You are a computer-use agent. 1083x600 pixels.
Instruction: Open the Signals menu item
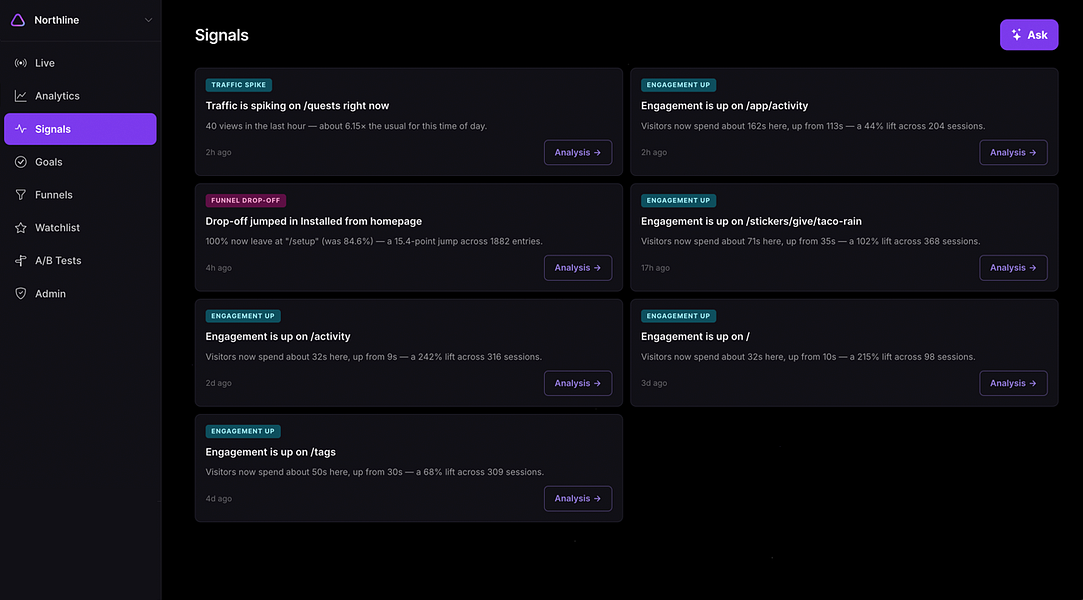(80, 129)
